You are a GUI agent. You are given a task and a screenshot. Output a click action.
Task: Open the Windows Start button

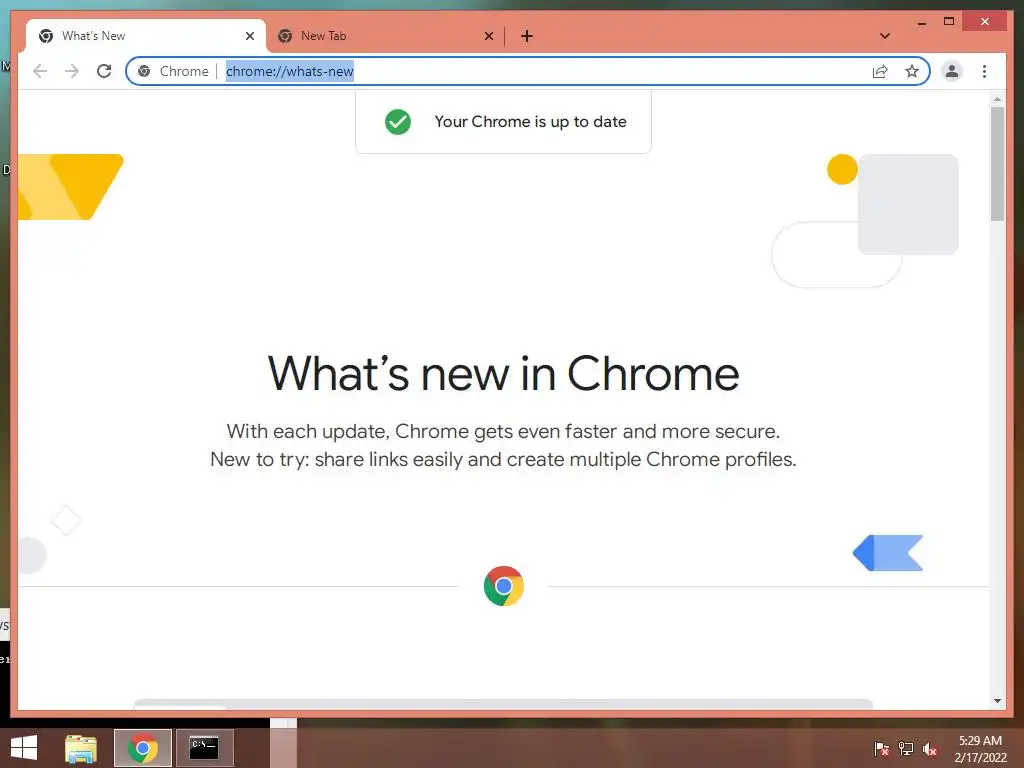(24, 748)
